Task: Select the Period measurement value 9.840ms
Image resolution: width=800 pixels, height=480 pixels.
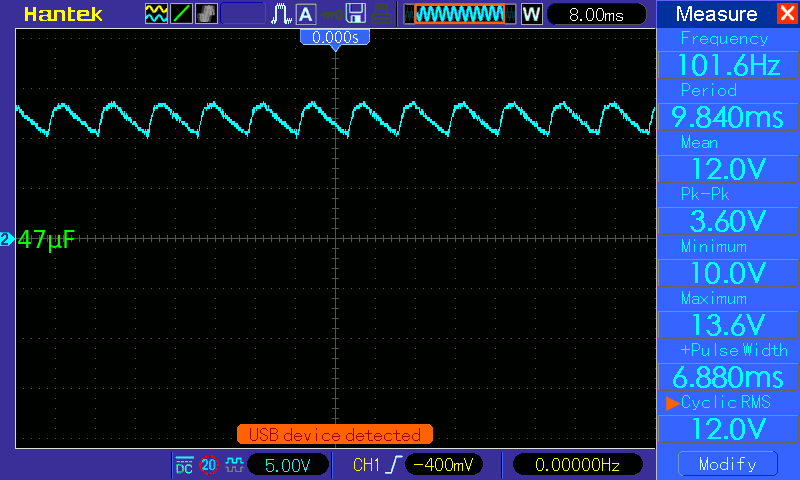Action: pyautogui.click(x=728, y=117)
